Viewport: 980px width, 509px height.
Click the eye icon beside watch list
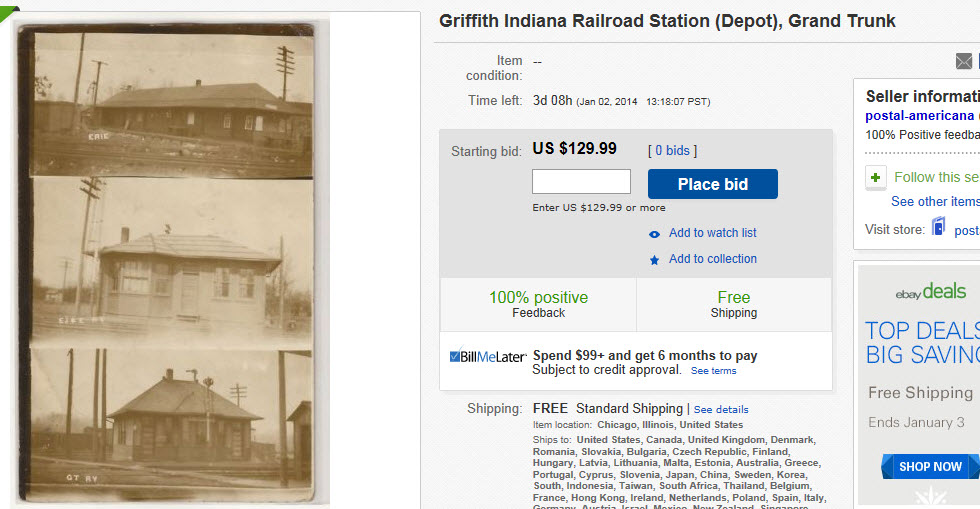[654, 234]
